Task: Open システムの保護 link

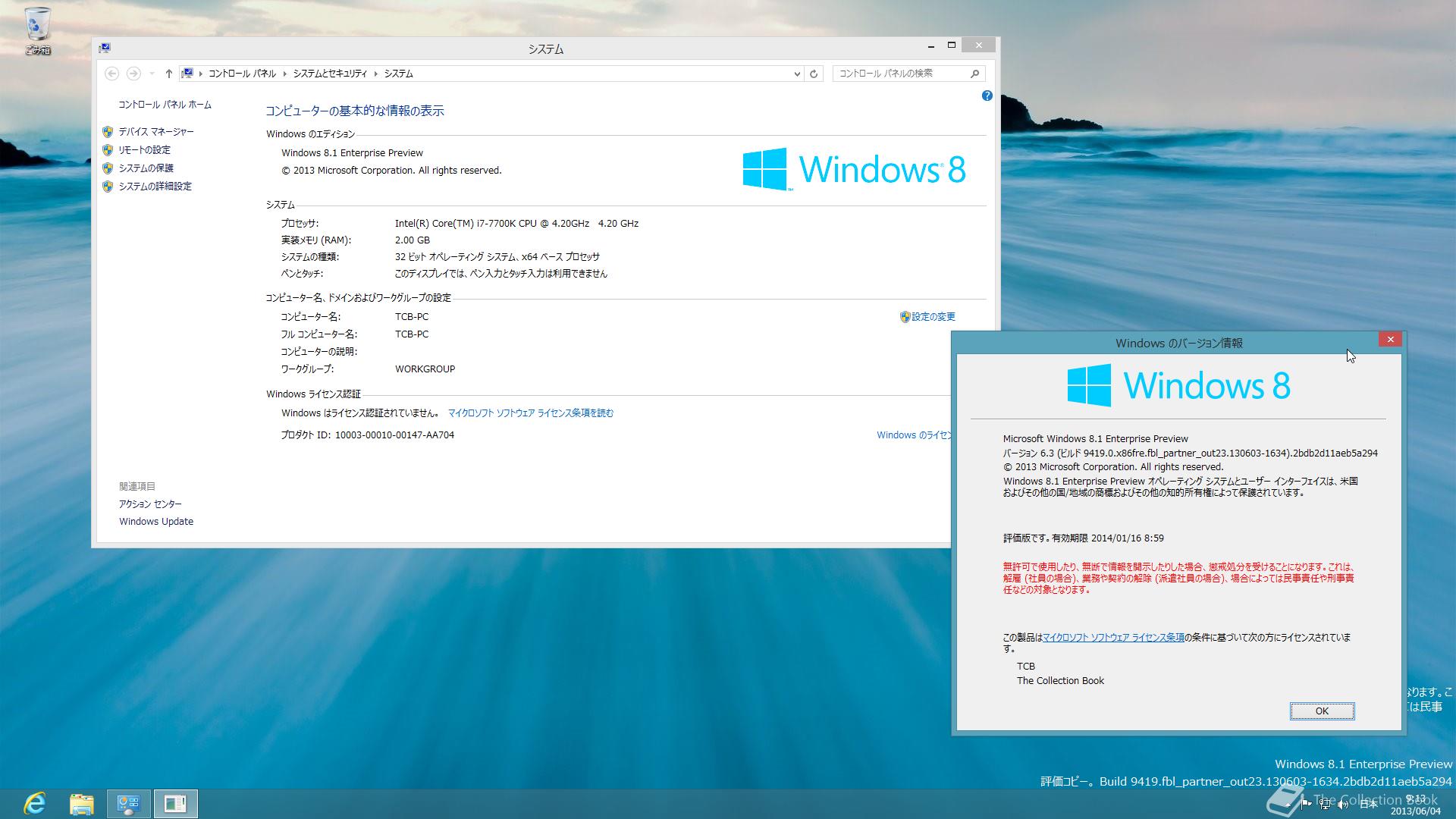Action: coord(146,168)
